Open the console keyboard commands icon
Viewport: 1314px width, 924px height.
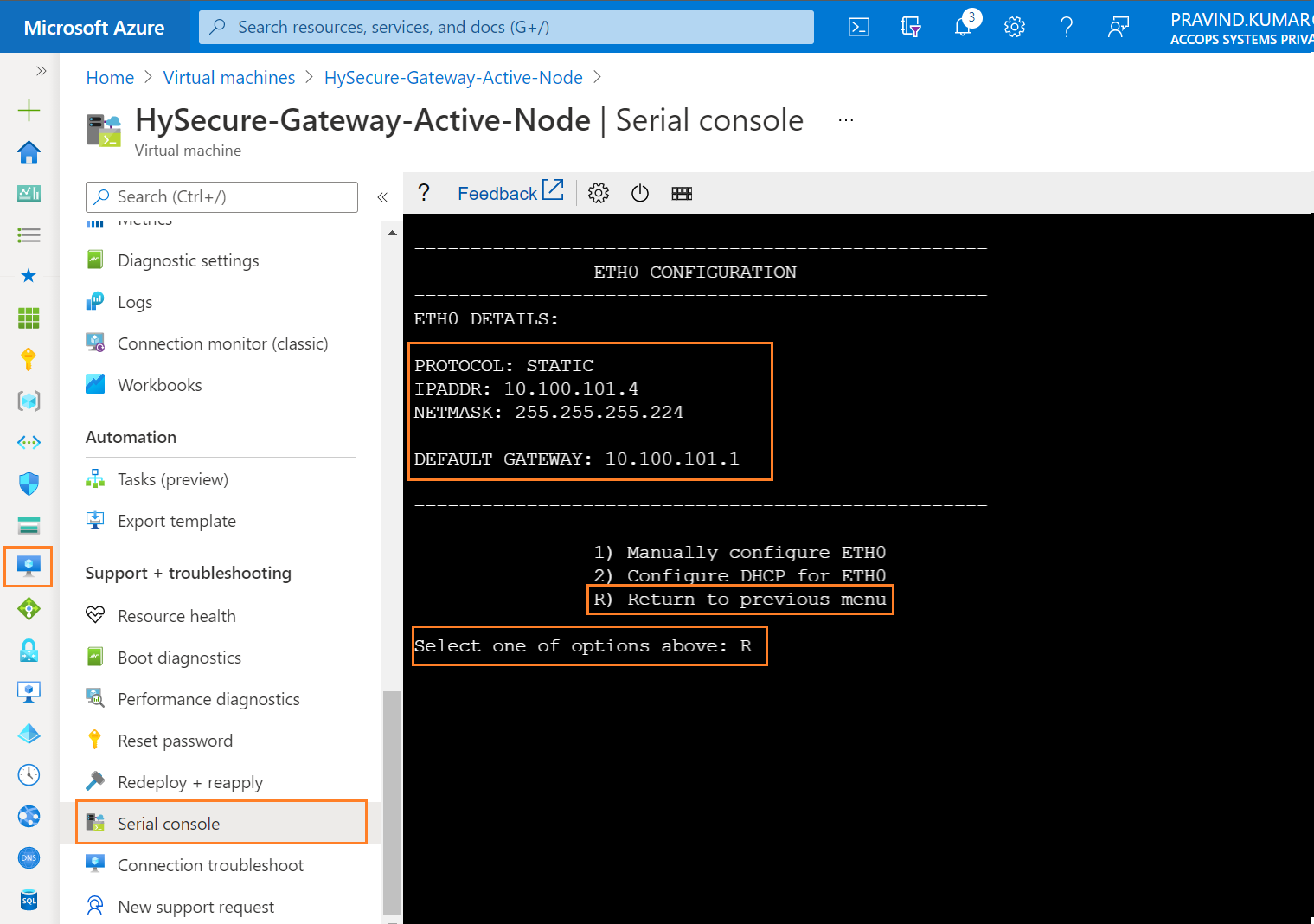click(x=682, y=193)
